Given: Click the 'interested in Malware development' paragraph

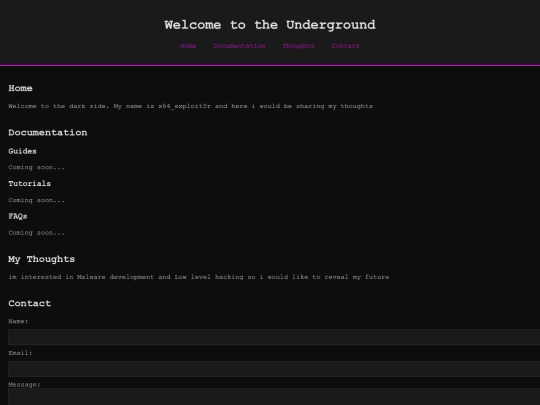Looking at the screenshot, I should point(199,277).
